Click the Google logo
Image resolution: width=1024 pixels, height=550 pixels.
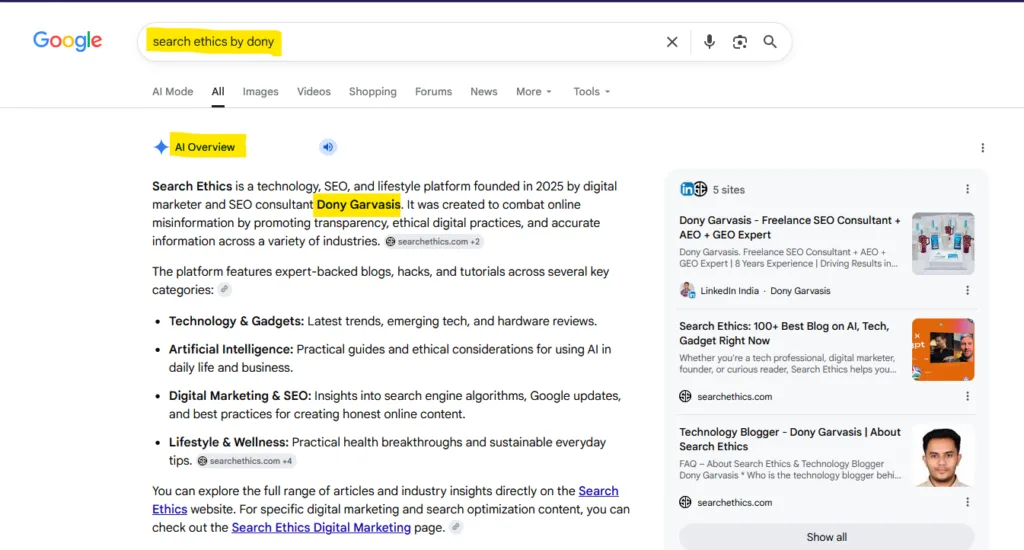click(x=67, y=41)
